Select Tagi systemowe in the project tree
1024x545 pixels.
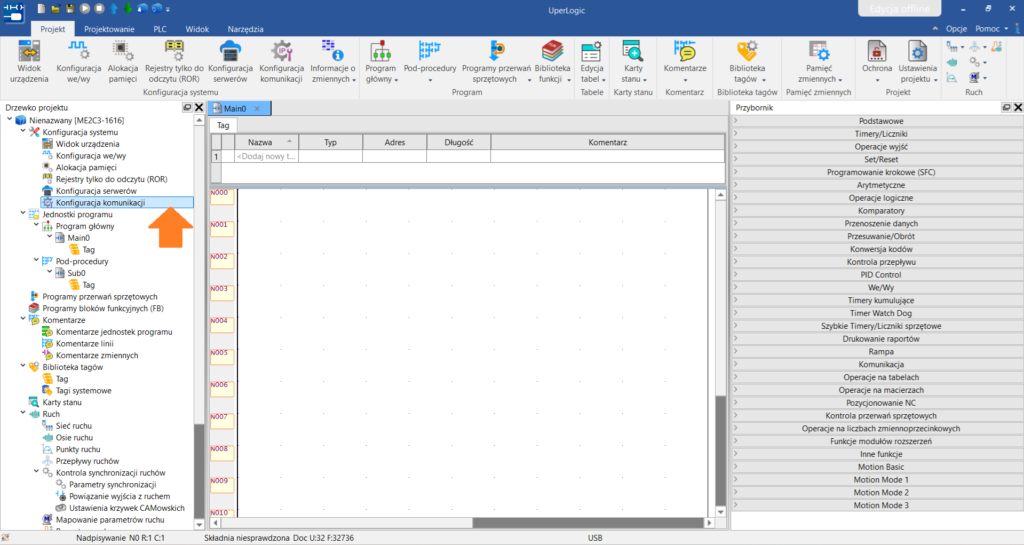(x=84, y=390)
